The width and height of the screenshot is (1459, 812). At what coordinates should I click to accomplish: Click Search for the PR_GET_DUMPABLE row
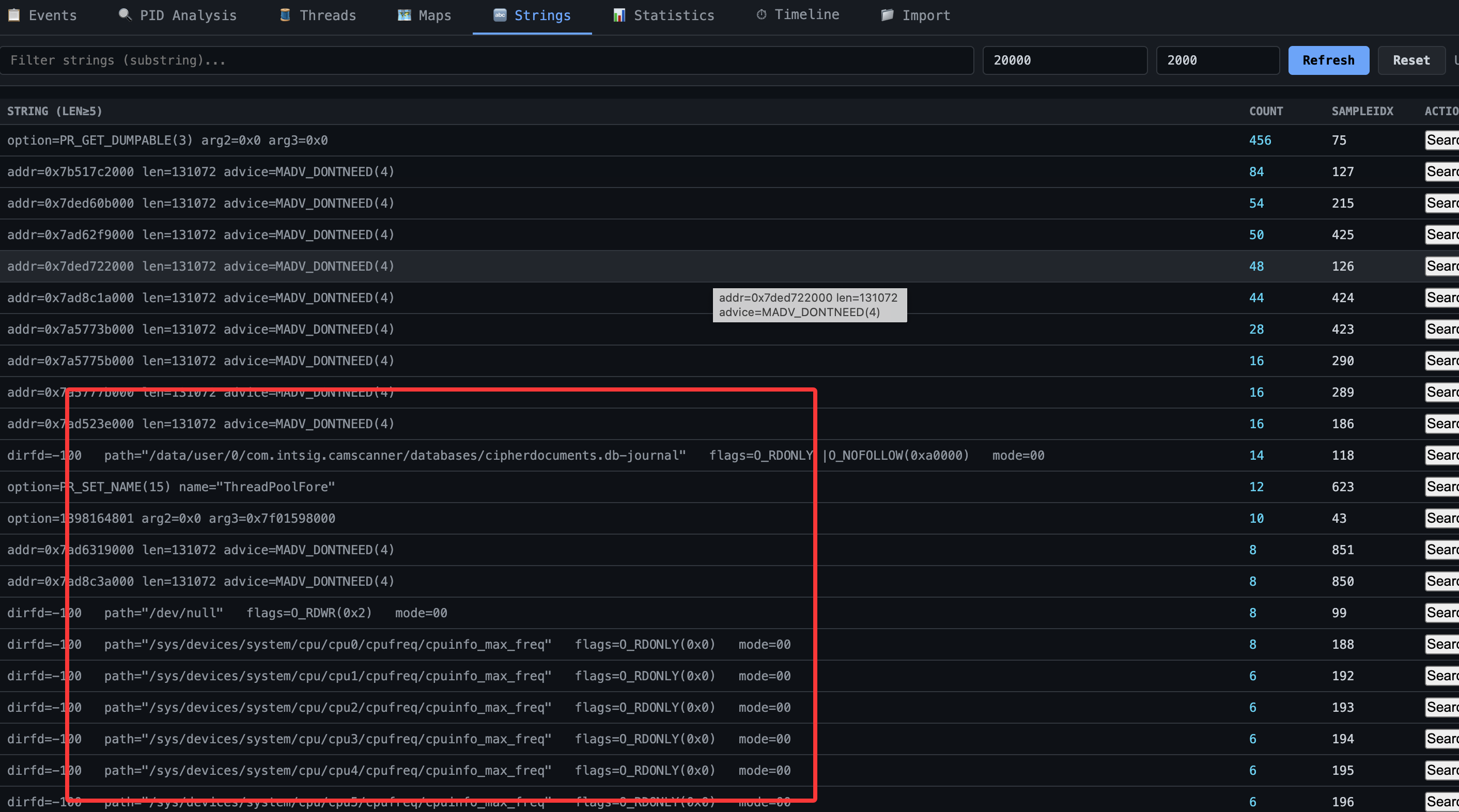1441,140
